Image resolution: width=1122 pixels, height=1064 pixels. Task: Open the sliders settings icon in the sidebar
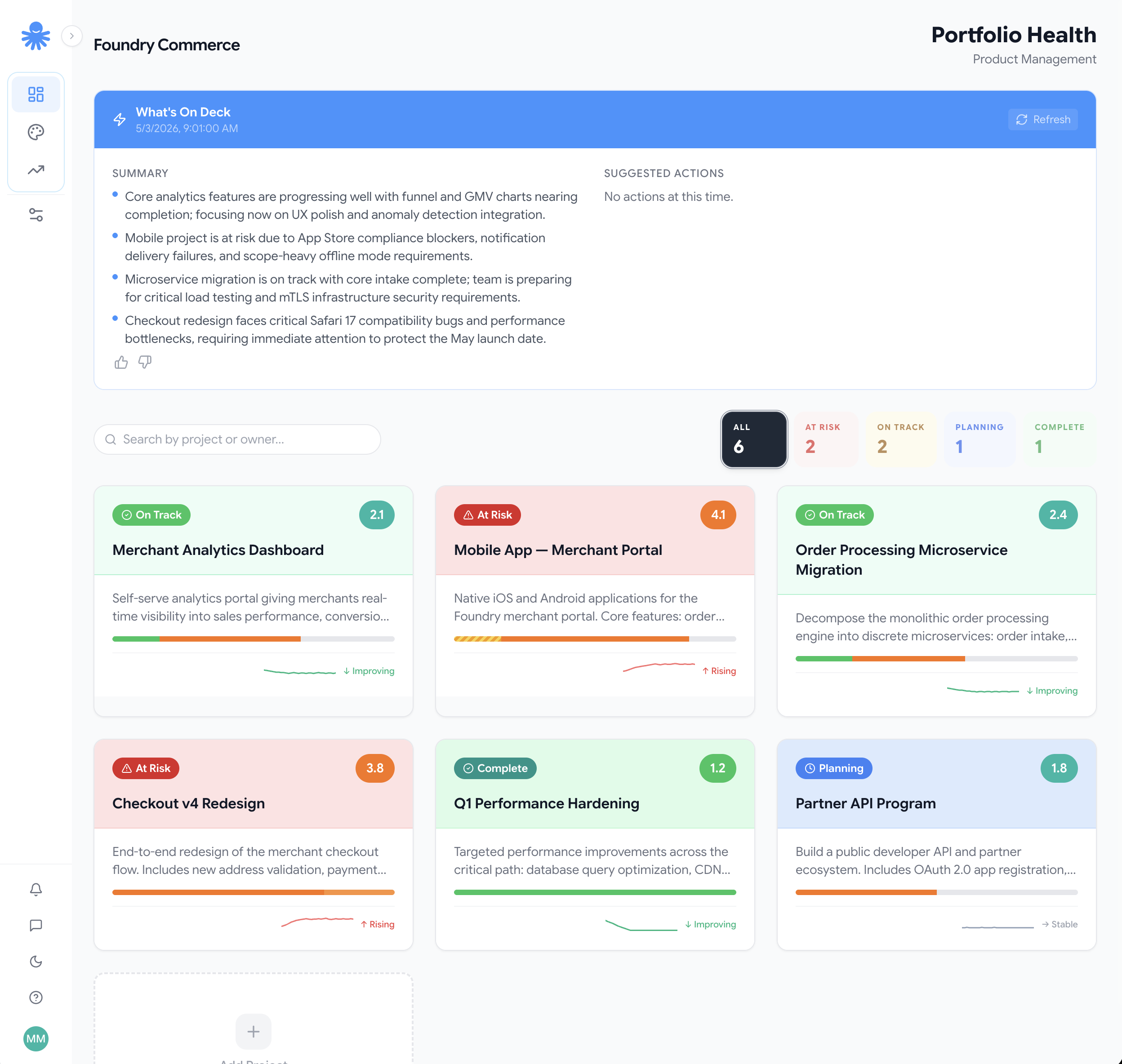[x=36, y=215]
